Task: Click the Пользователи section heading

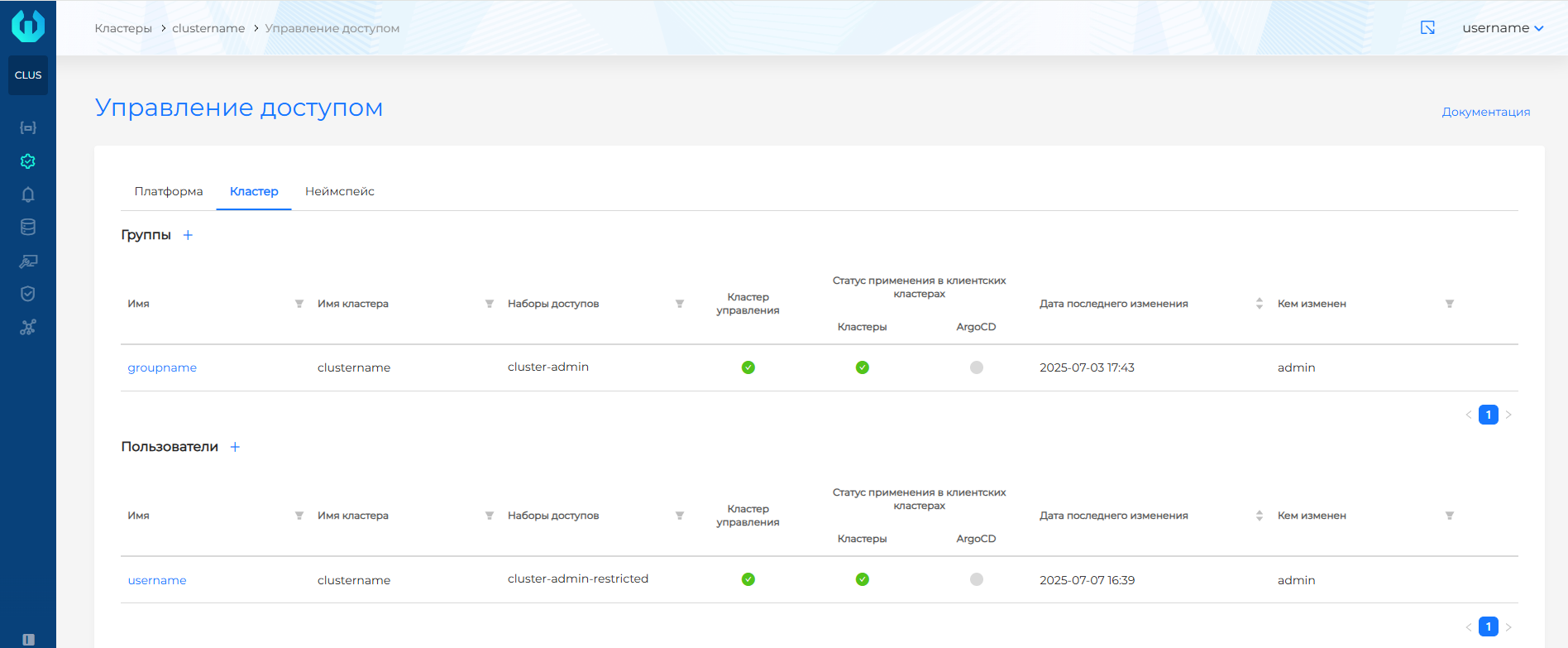Action: click(x=170, y=447)
